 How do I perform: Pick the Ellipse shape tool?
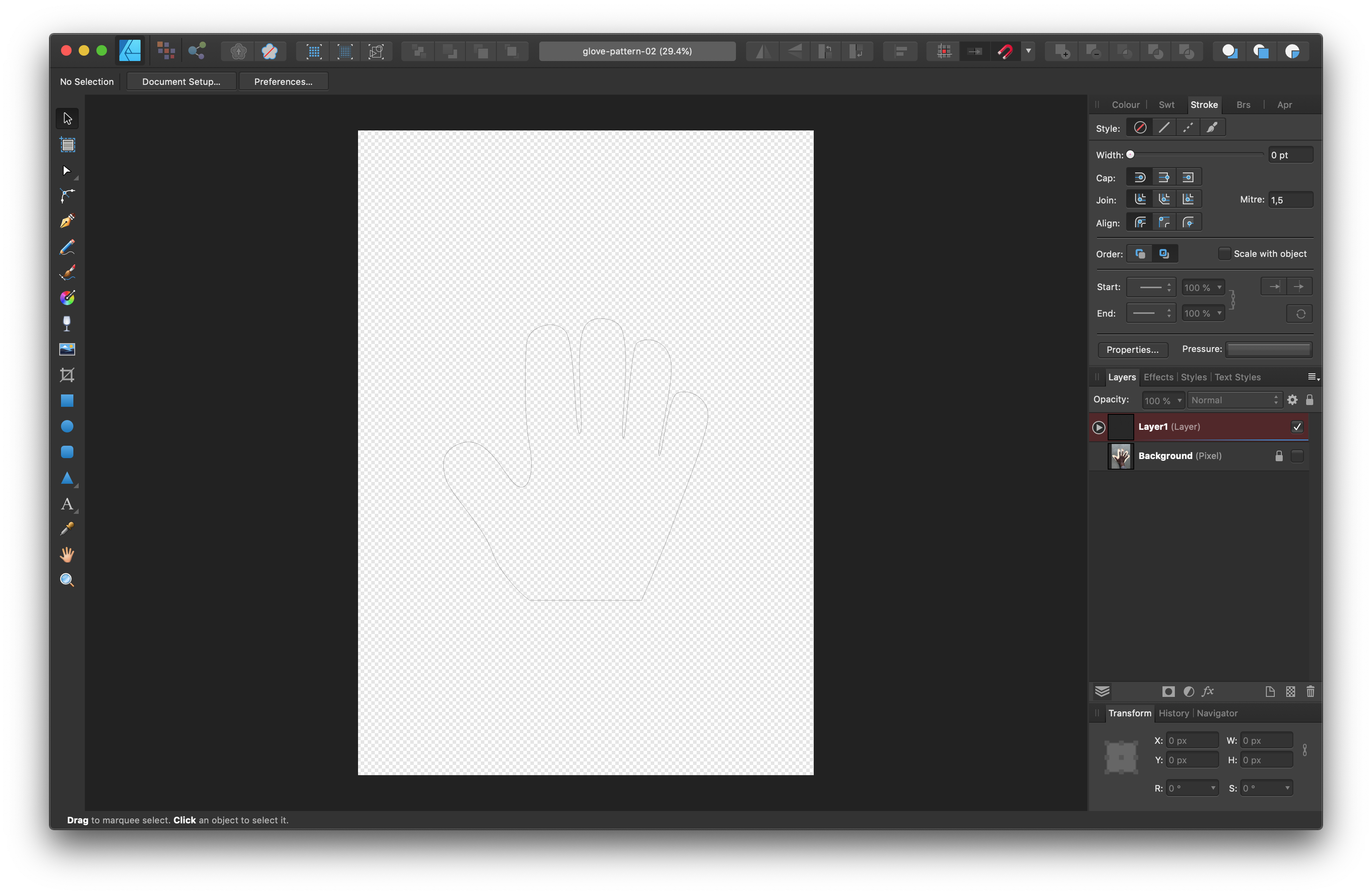(67, 426)
